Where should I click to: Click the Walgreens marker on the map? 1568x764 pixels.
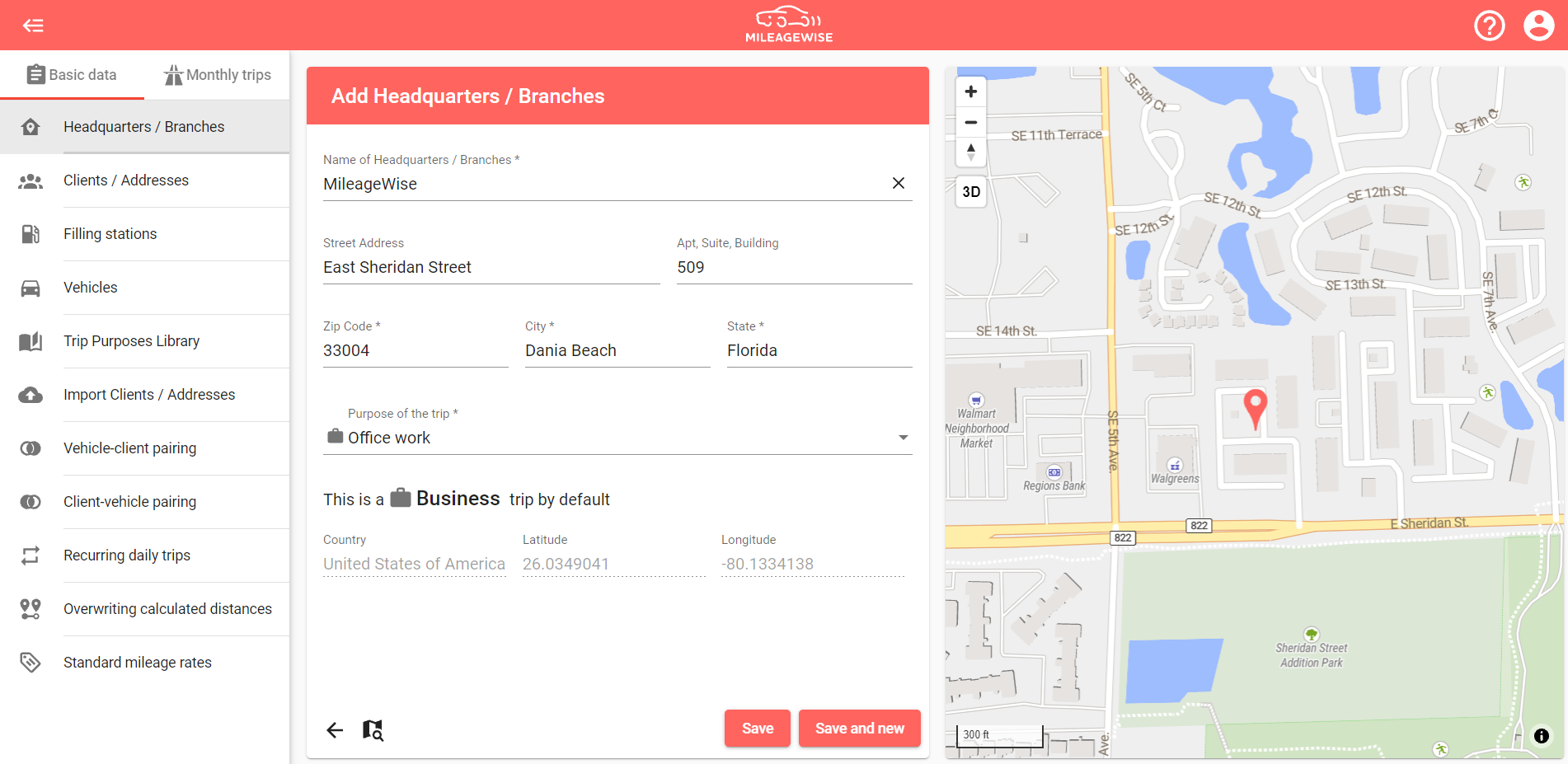pyautogui.click(x=1175, y=466)
